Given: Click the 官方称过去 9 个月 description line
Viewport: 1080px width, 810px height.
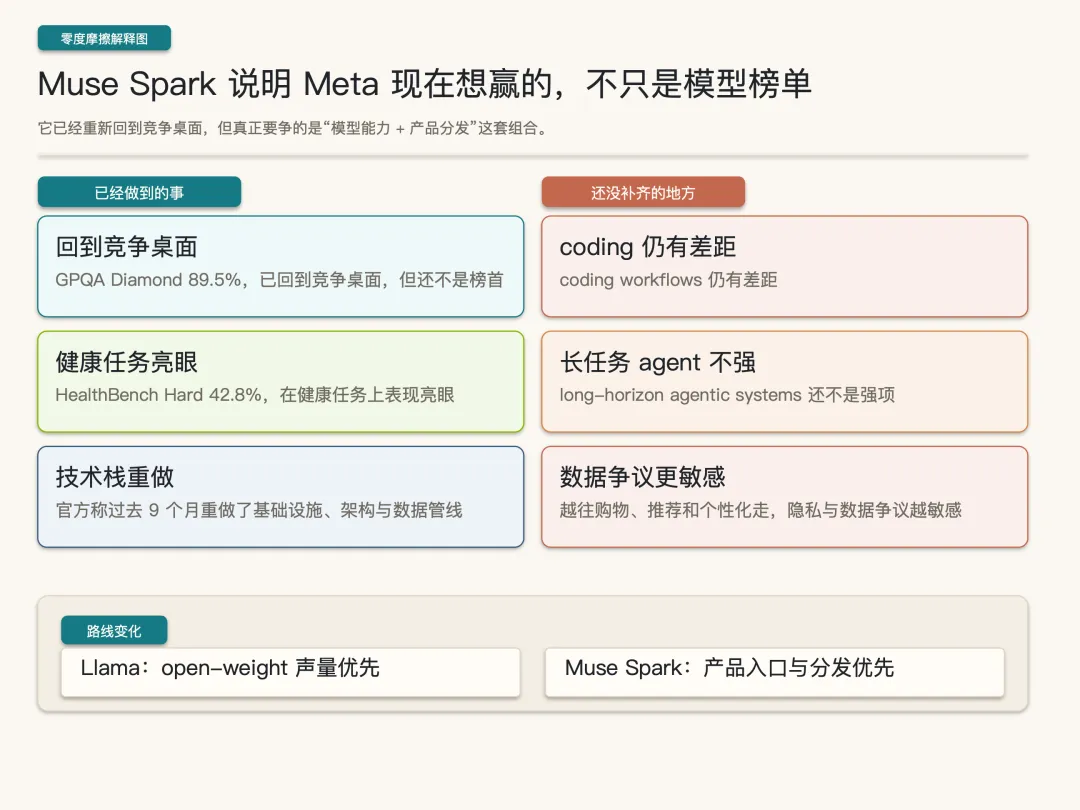Looking at the screenshot, I should tap(259, 510).
